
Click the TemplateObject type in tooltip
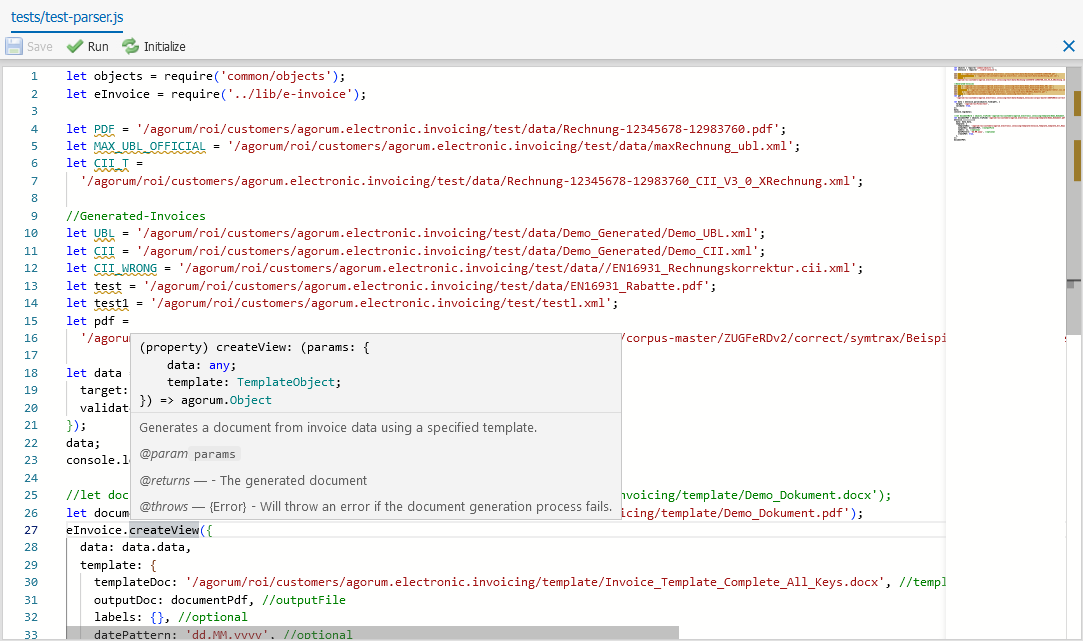[285, 382]
